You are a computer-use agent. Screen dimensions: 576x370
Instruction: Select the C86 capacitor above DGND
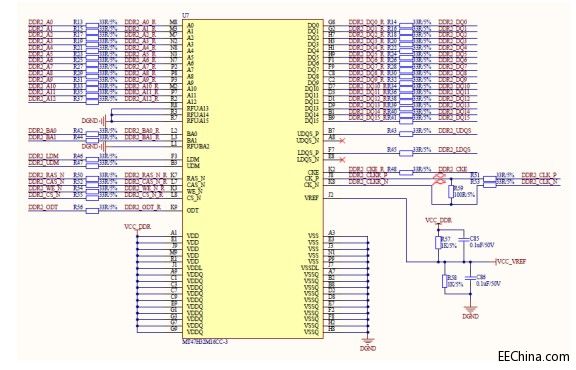pyautogui.click(x=471, y=277)
